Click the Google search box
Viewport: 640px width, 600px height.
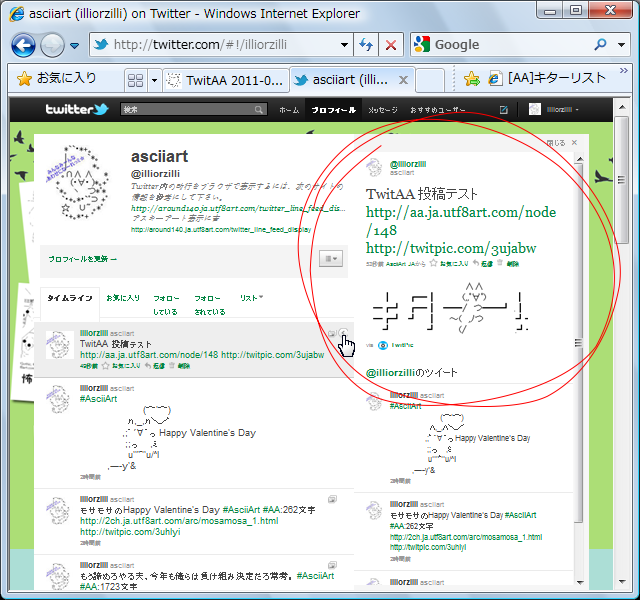[x=500, y=44]
